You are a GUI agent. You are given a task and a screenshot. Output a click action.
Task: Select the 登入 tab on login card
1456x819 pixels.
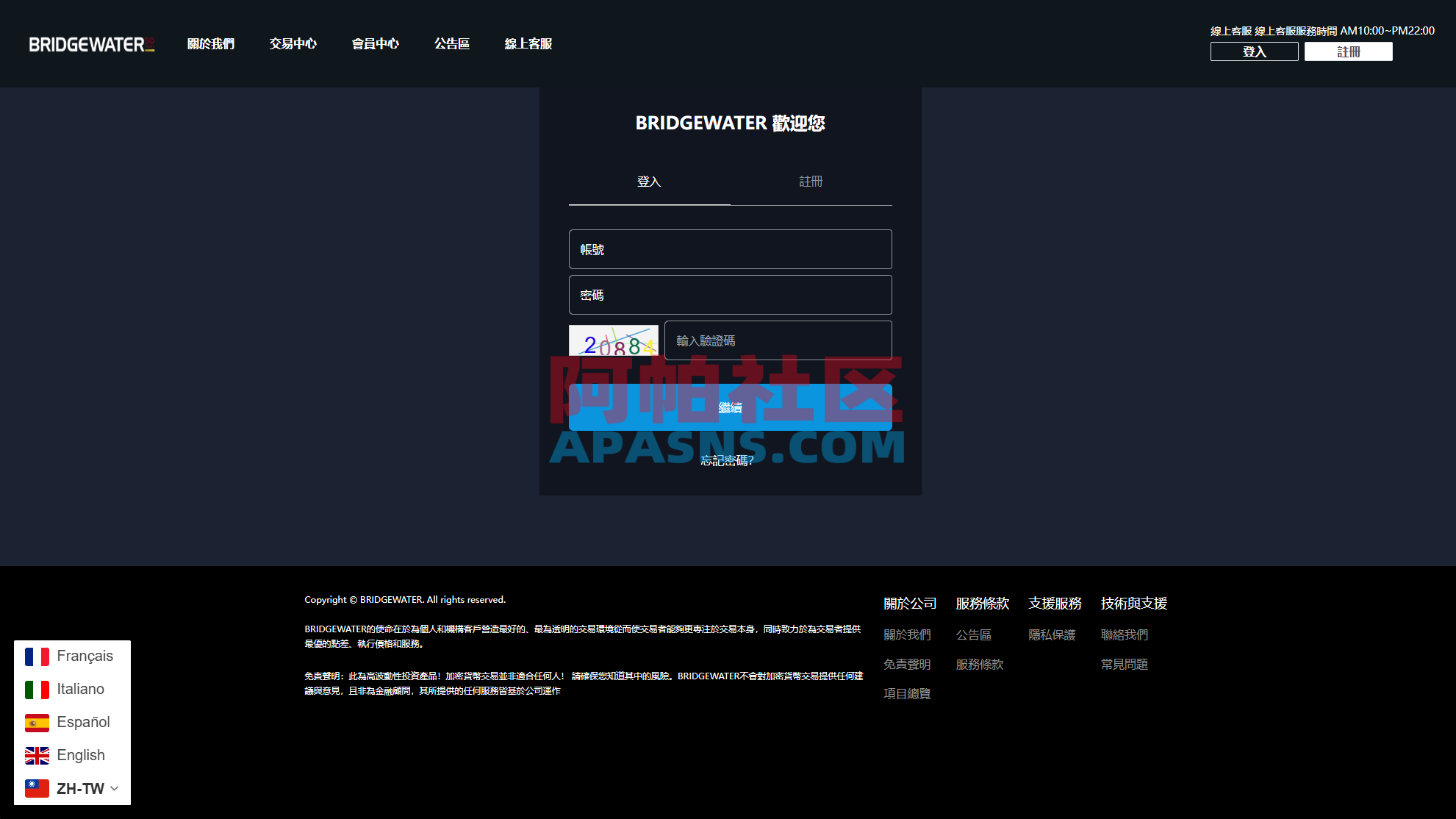pos(649,182)
